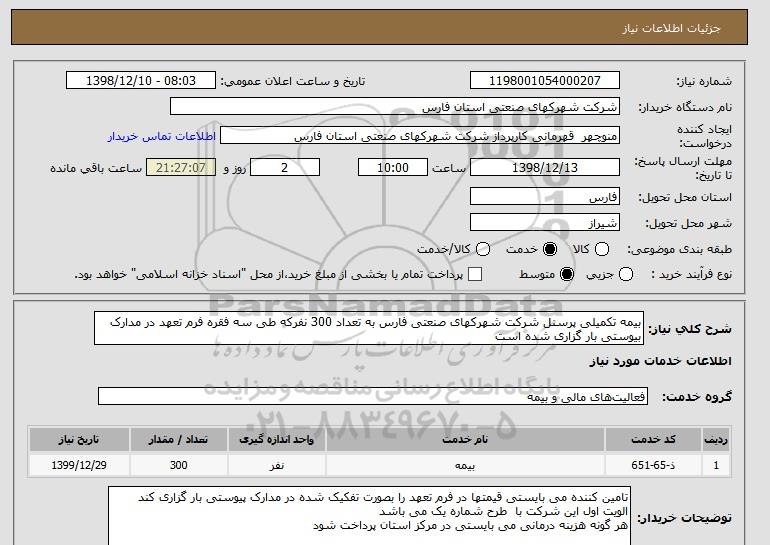Toggle the اسناد خزانه اسلامی payment checkbox
Screen dimensions: 770x545
(475, 274)
